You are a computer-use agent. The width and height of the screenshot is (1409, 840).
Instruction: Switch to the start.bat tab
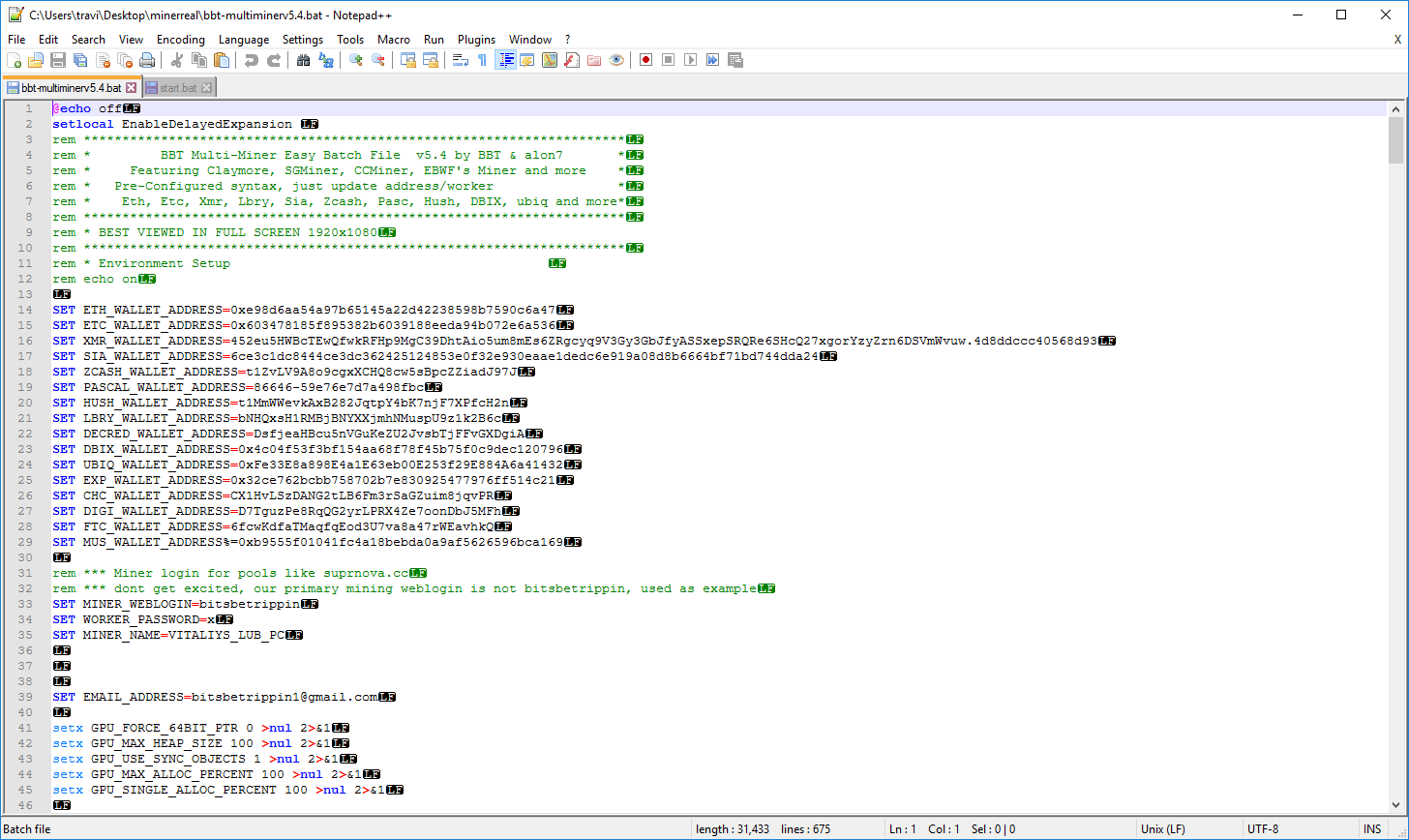tap(178, 88)
